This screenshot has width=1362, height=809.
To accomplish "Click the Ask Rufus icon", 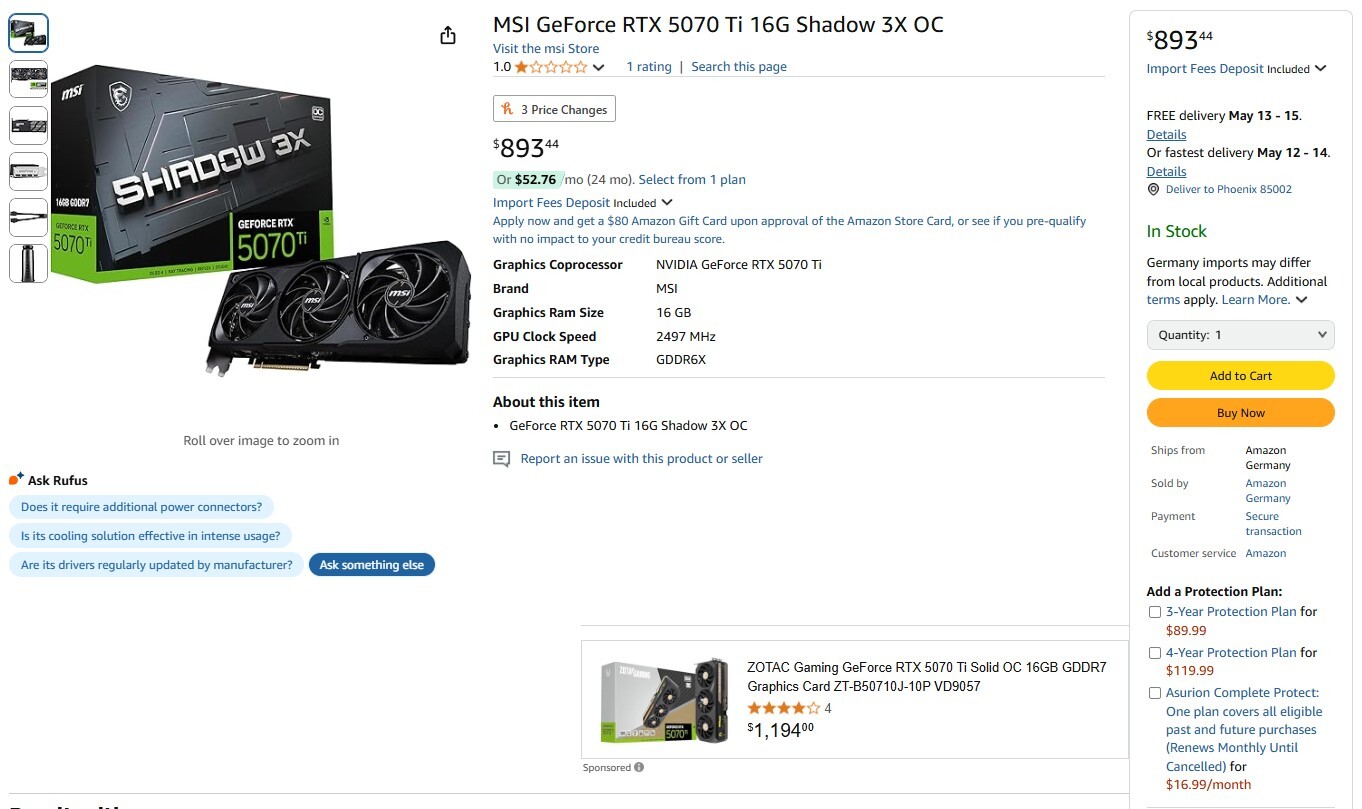I will click(x=16, y=480).
